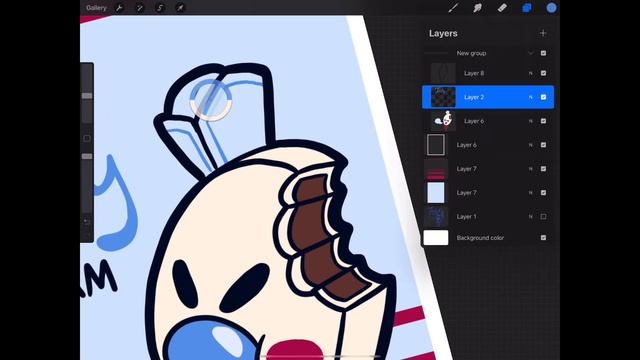Click the light blue Layer 7 thumbnail
The height and width of the screenshot is (360, 640).
436,193
